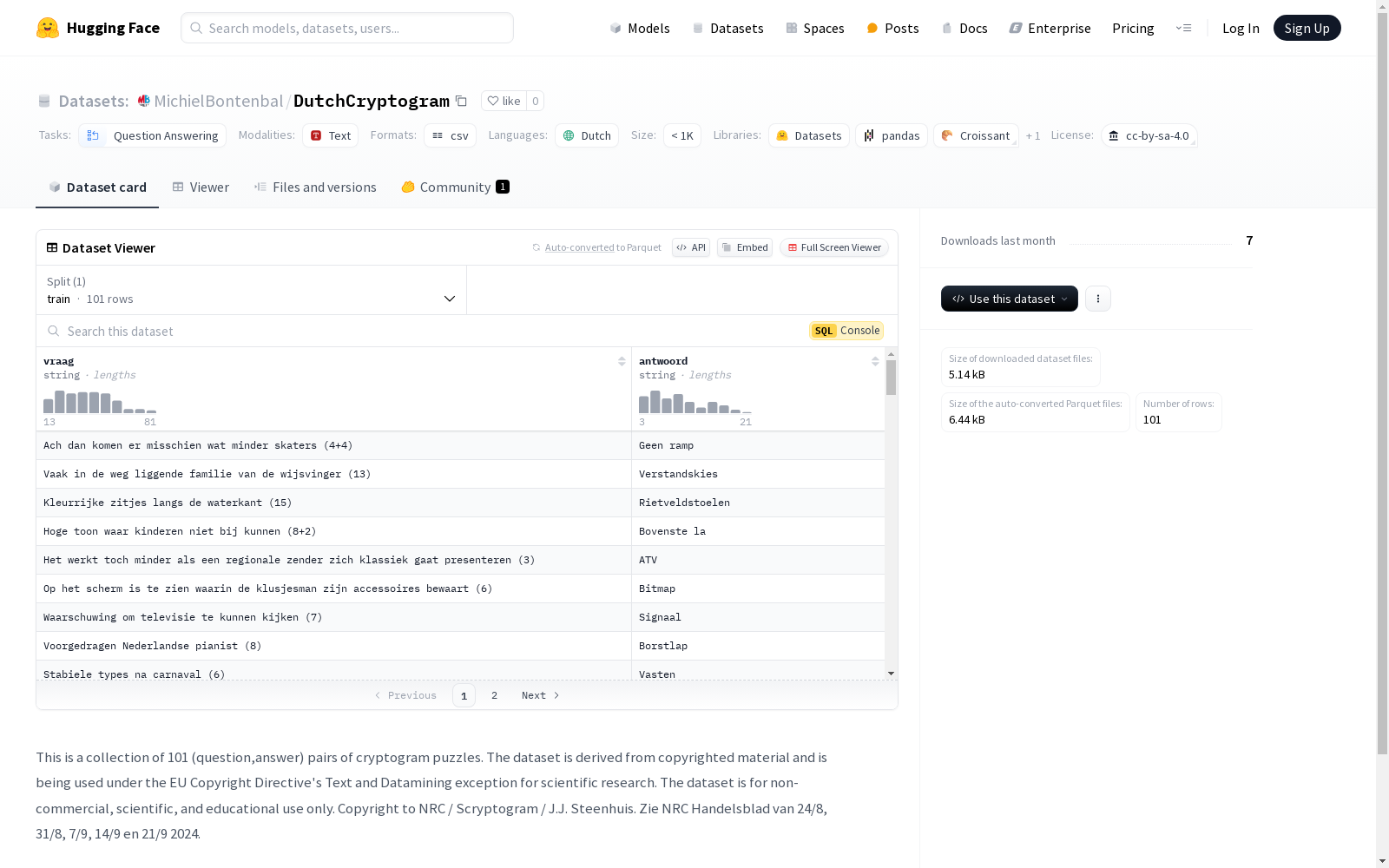
Task: Click the cc-by-sa-4.0 license tag
Action: click(x=1149, y=135)
